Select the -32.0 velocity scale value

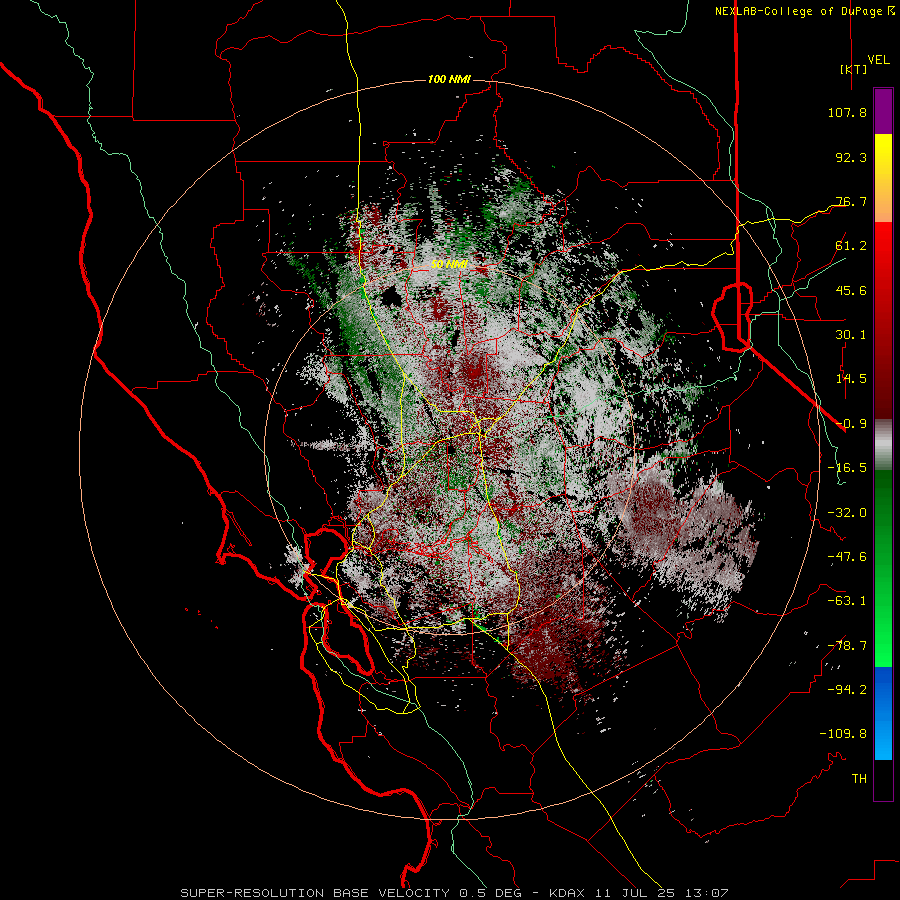pos(847,513)
